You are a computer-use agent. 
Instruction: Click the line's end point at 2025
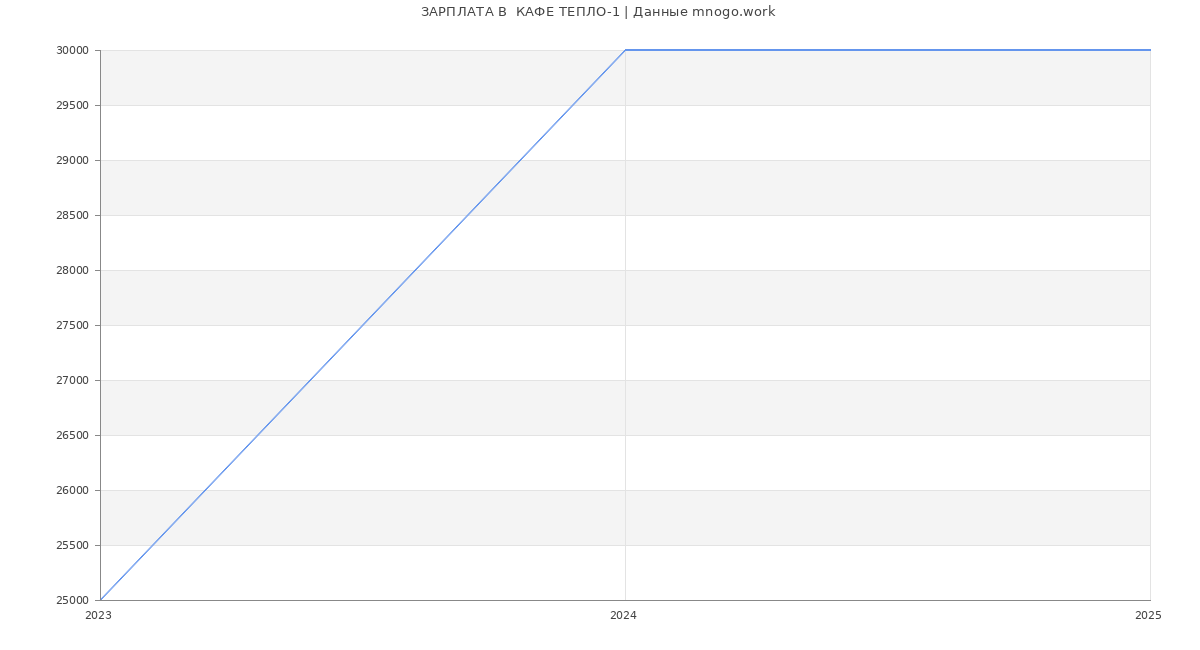[1150, 50]
